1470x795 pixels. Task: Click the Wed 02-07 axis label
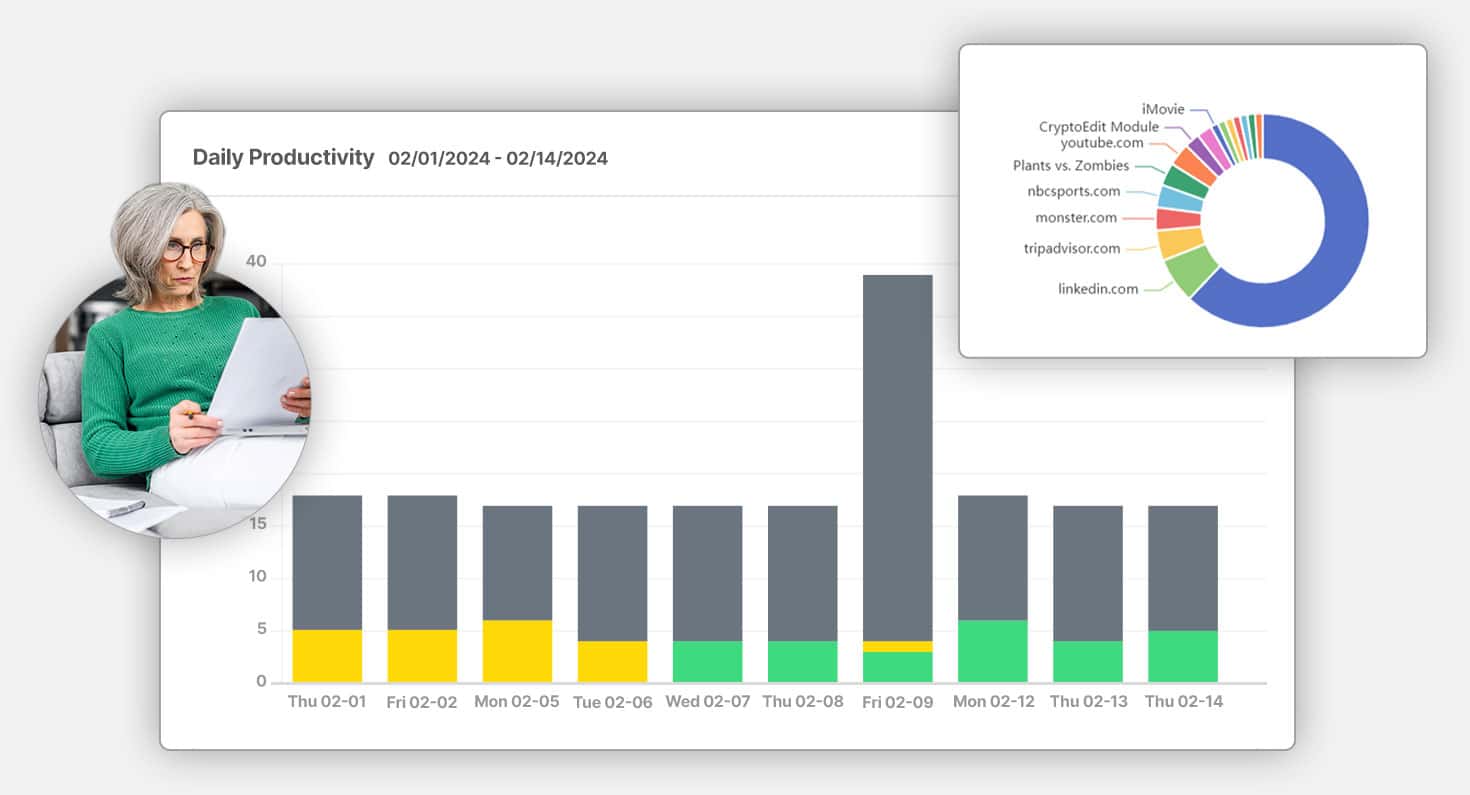tap(707, 701)
